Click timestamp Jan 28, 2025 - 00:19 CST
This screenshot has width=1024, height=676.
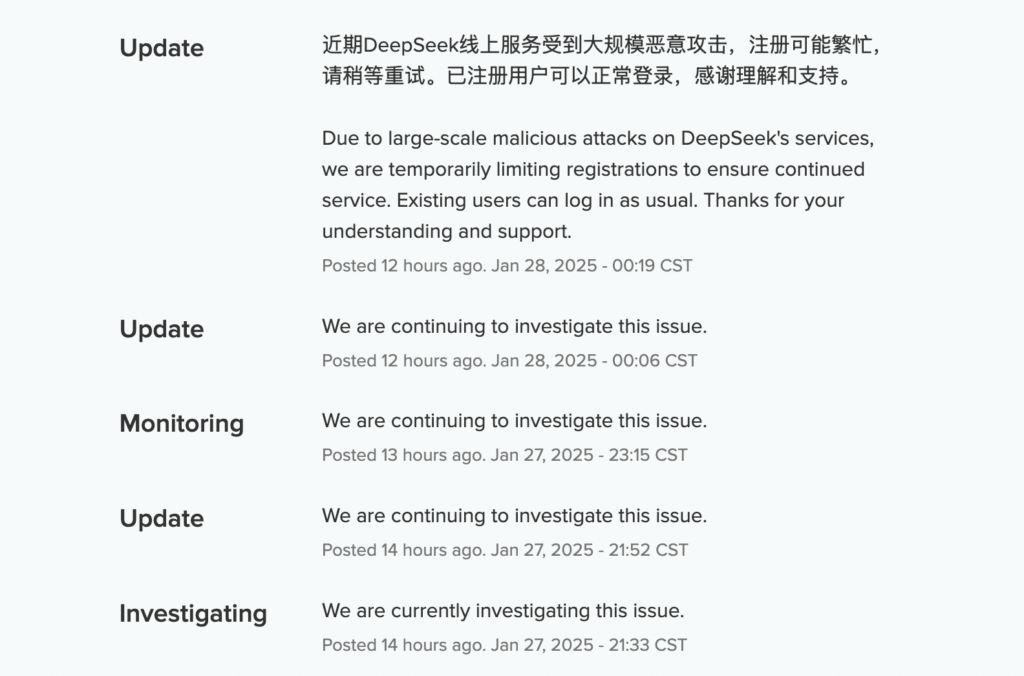coord(591,266)
